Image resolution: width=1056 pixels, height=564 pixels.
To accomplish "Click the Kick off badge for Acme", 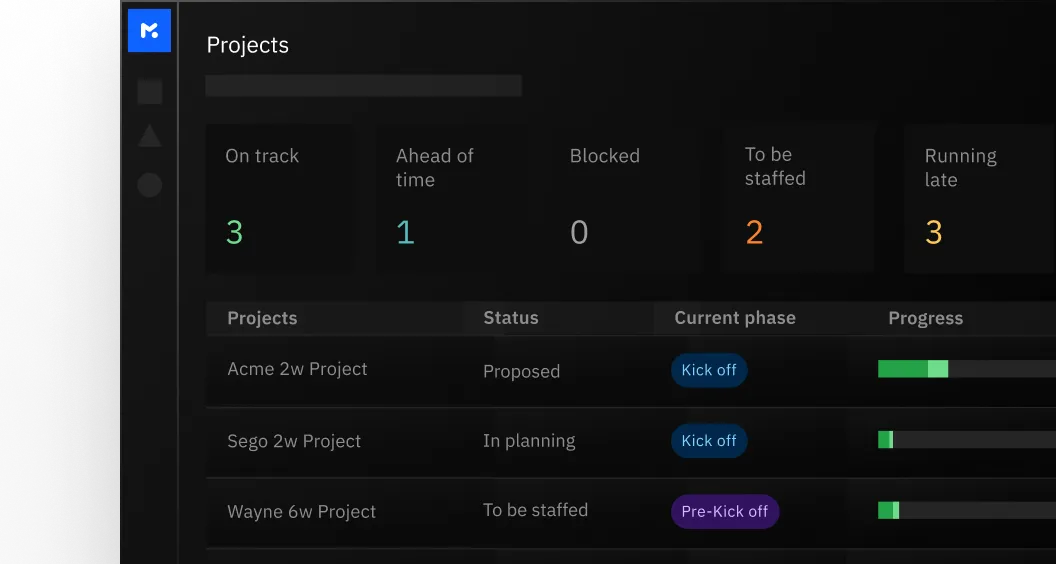I will [709, 370].
